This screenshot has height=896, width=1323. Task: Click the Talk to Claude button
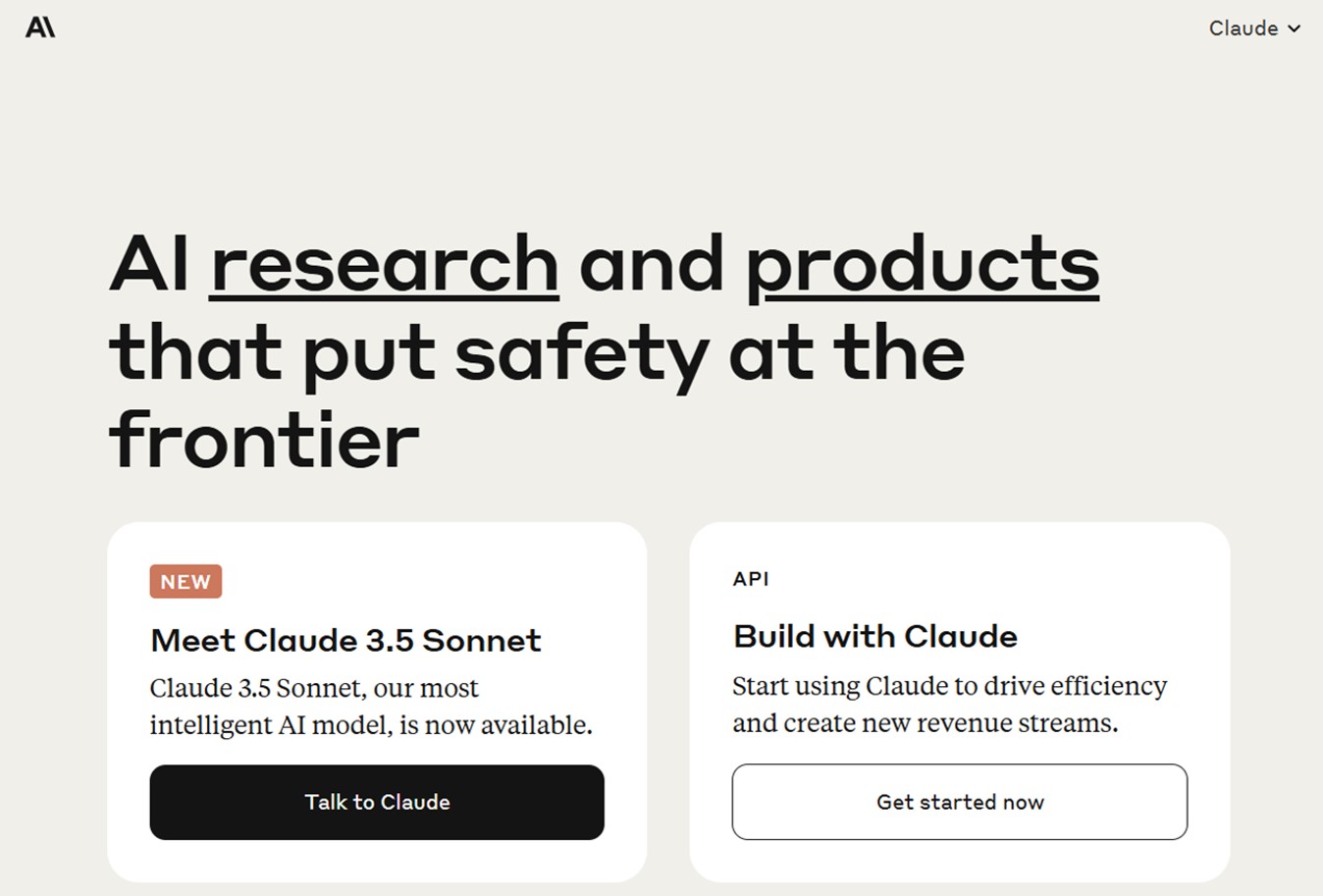pyautogui.click(x=377, y=802)
